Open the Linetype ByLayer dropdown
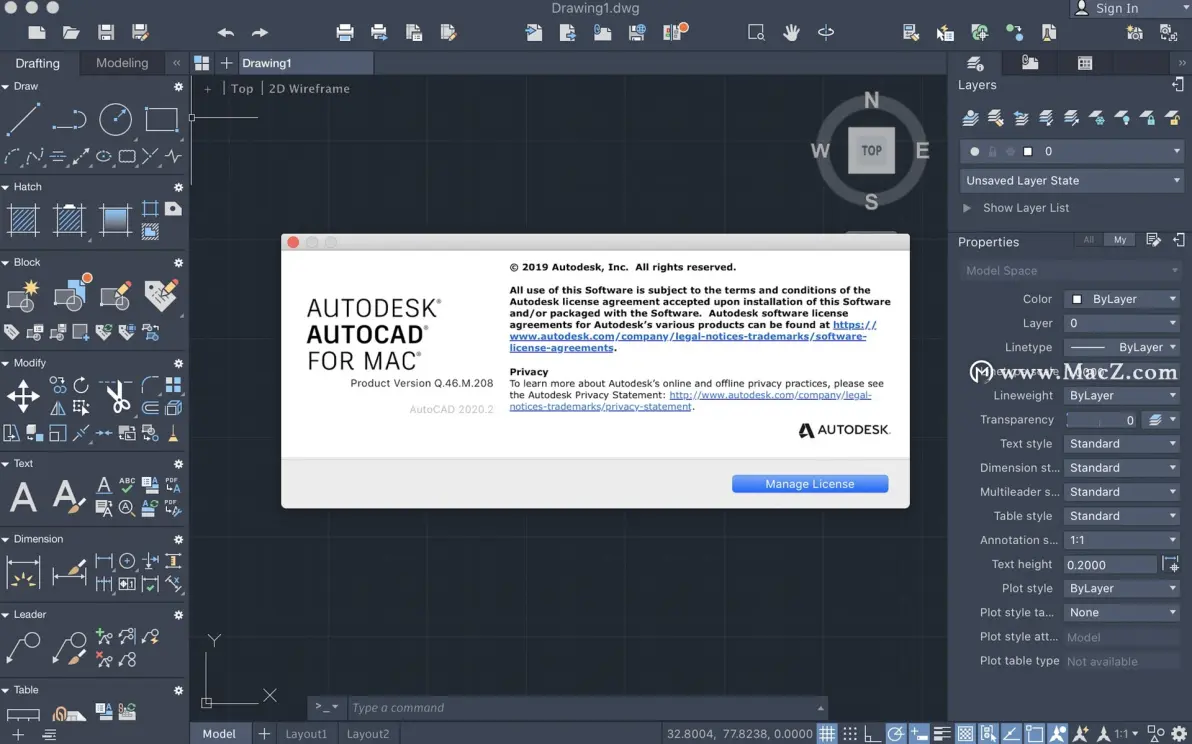 (x=1122, y=347)
